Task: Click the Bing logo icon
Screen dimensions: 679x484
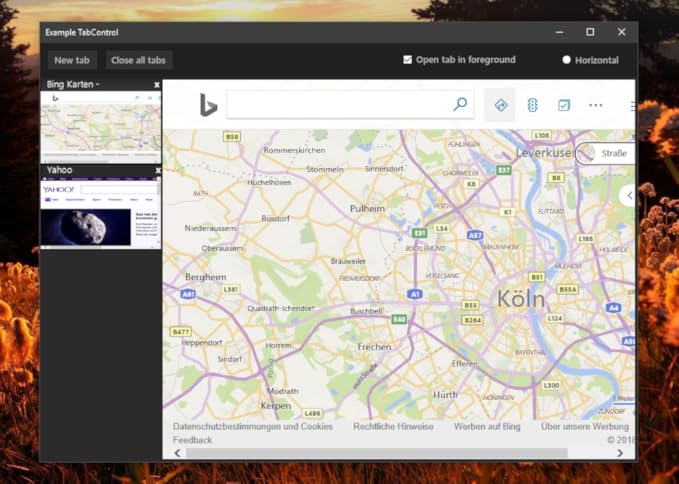Action: click(208, 105)
